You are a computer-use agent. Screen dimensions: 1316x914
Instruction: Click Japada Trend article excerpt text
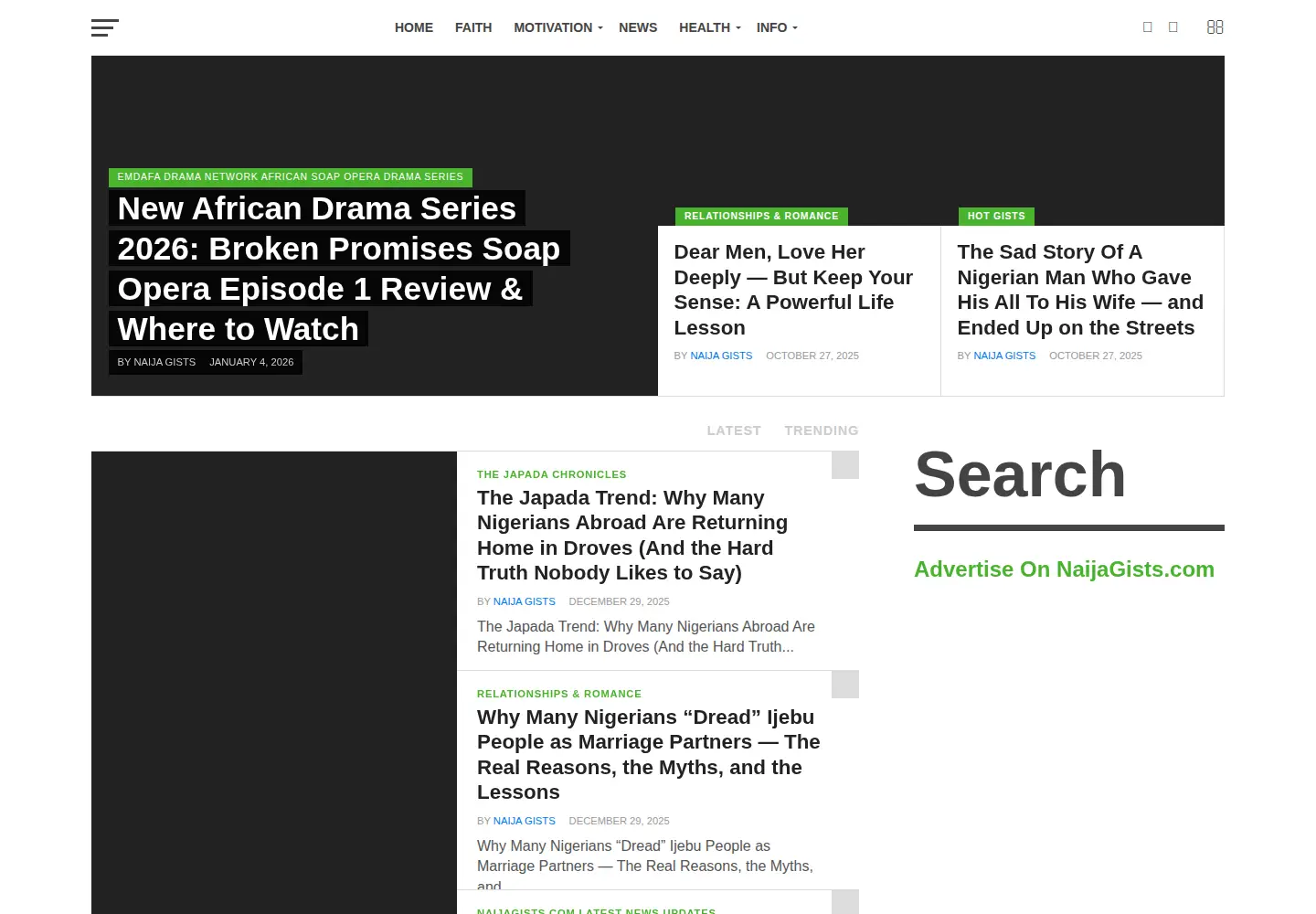[646, 636]
